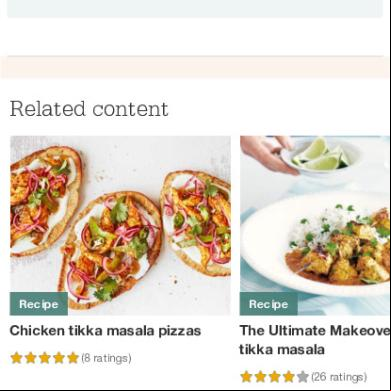Click Recipe badge on the tikka masala image

[x=269, y=304]
